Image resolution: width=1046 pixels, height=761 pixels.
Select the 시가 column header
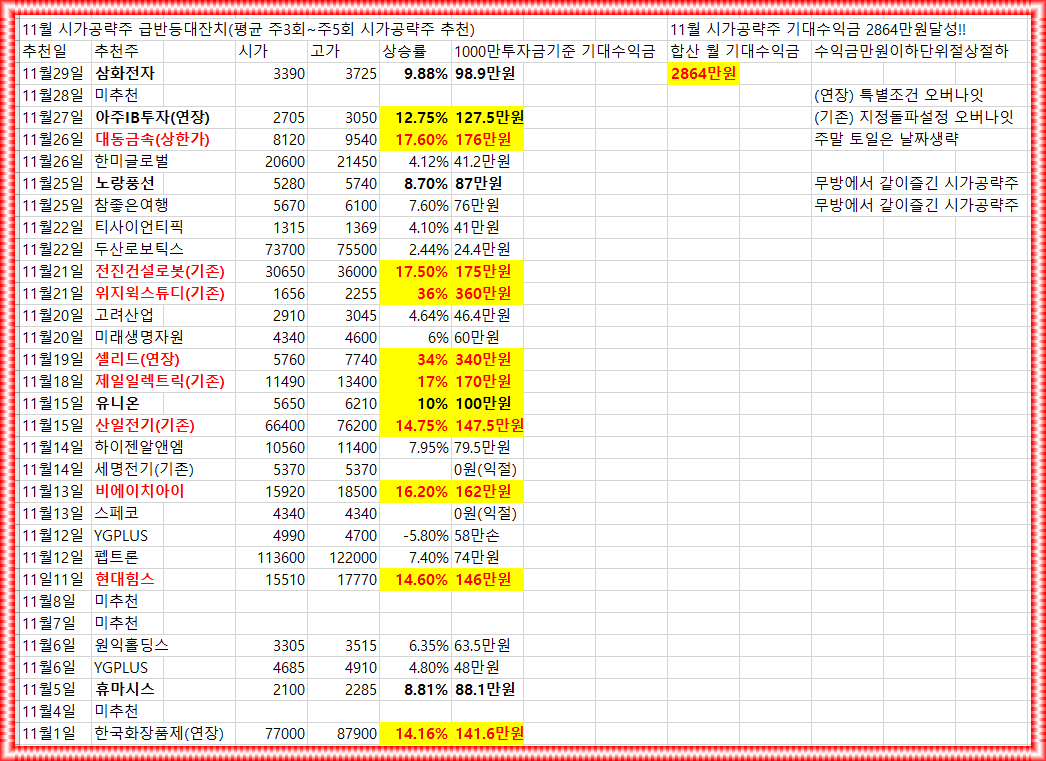(272, 51)
